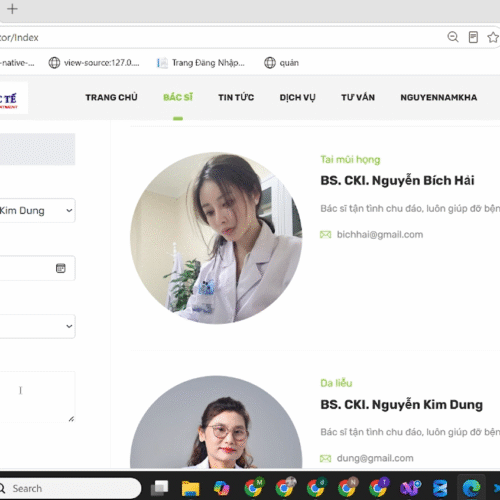Select the BÁC SĨ menu item
This screenshot has width=500, height=500.
point(178,97)
